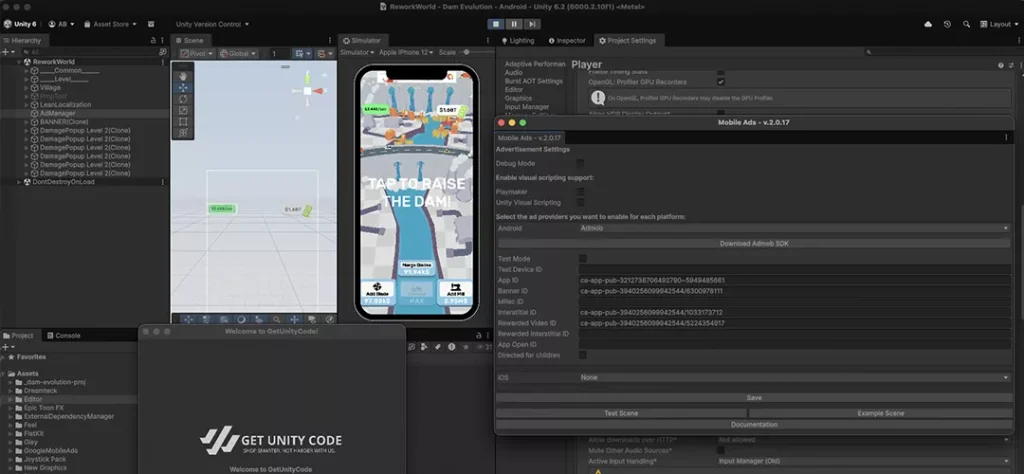Toggle the Test Mode checkbox
The width and height of the screenshot is (1024, 474).
583,259
